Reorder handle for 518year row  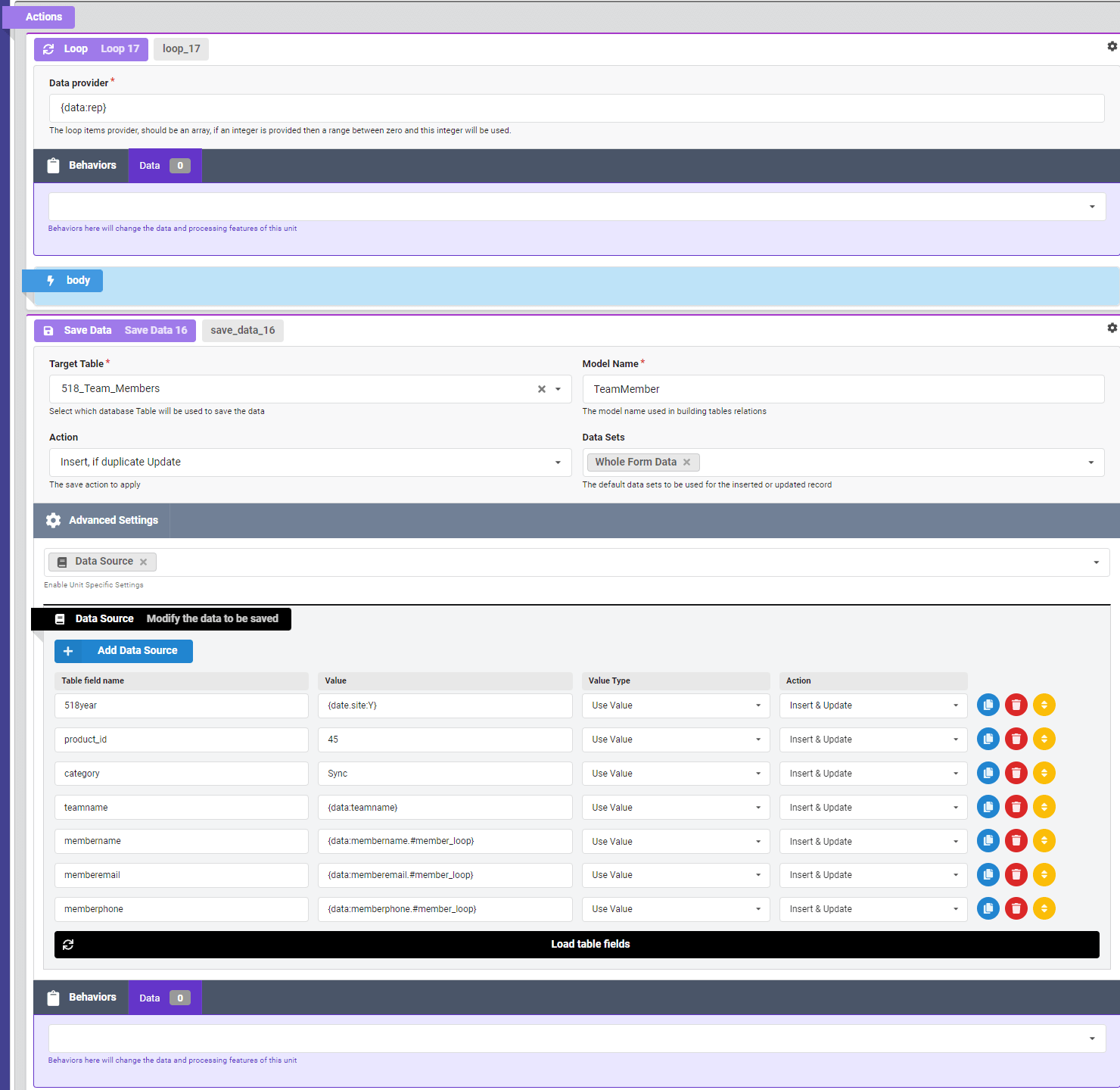(1044, 705)
